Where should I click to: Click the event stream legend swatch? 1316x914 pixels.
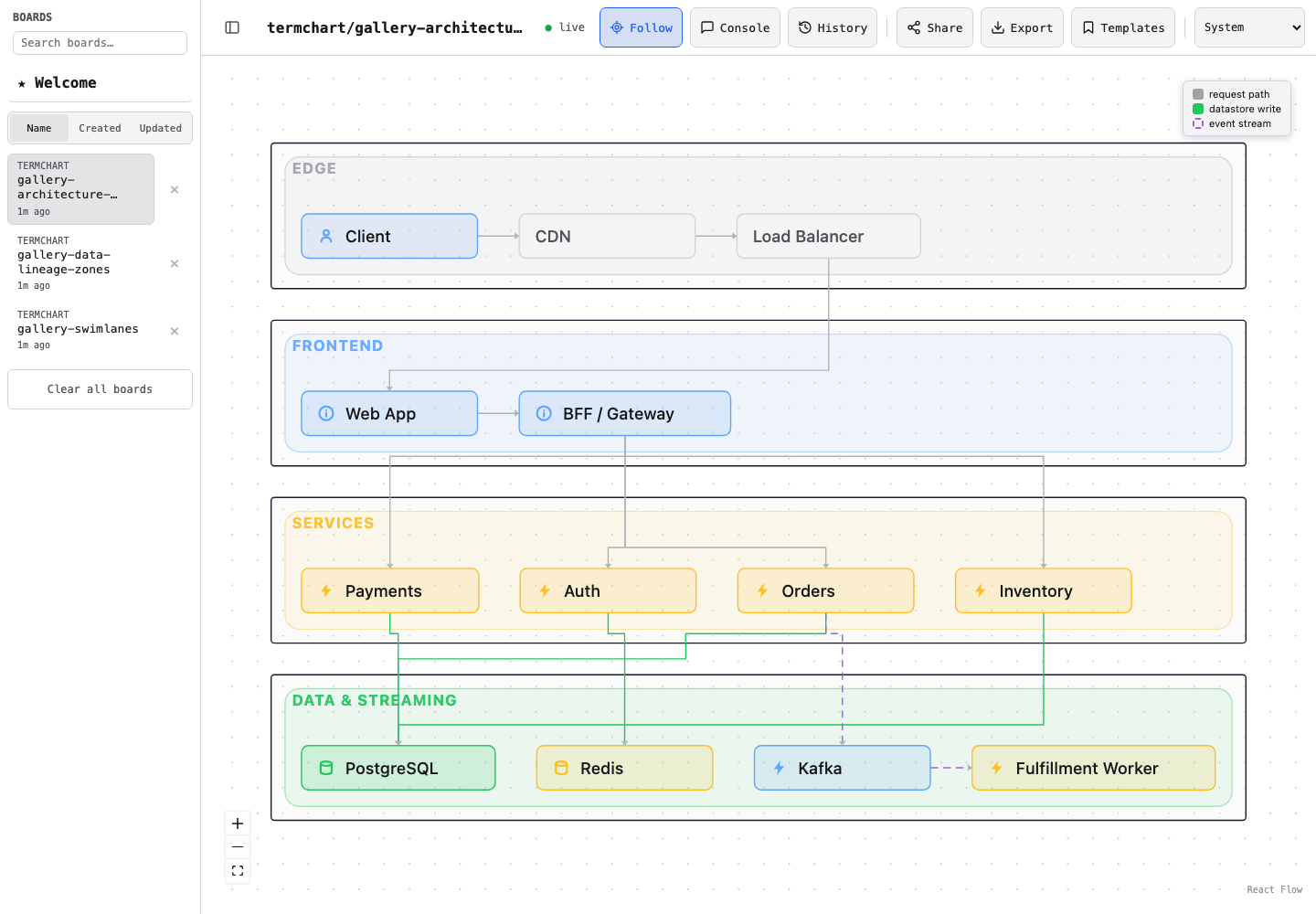pyautogui.click(x=1198, y=123)
